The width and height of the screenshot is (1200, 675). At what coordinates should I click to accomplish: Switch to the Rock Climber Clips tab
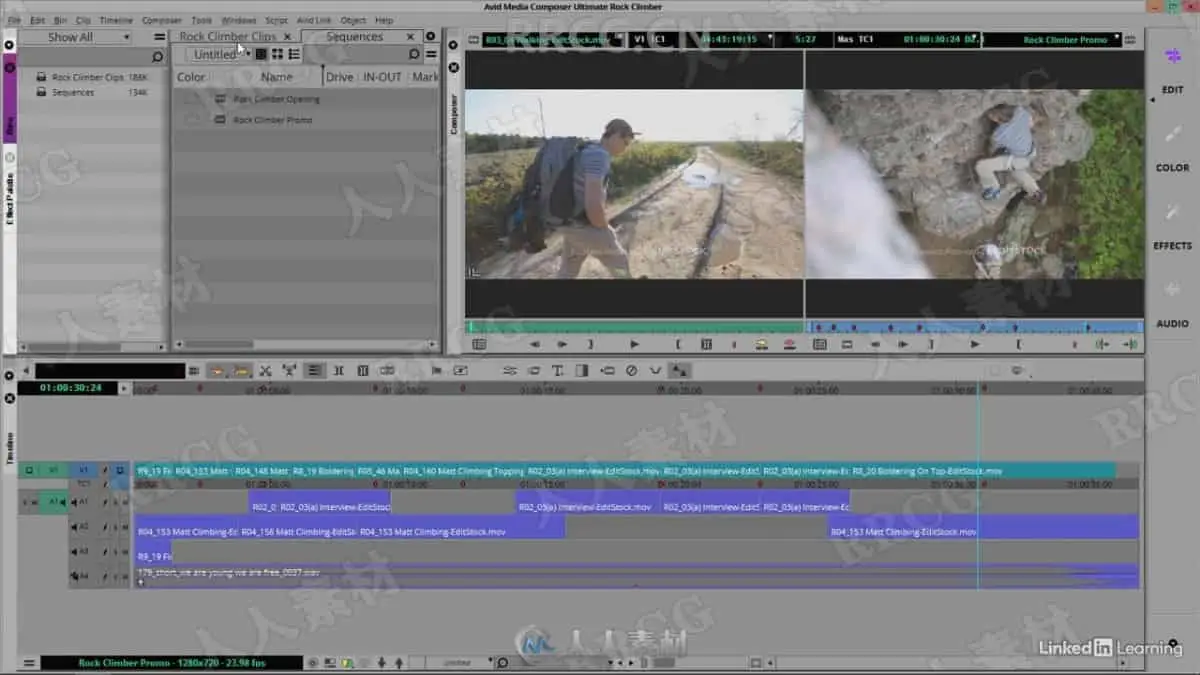click(x=228, y=37)
